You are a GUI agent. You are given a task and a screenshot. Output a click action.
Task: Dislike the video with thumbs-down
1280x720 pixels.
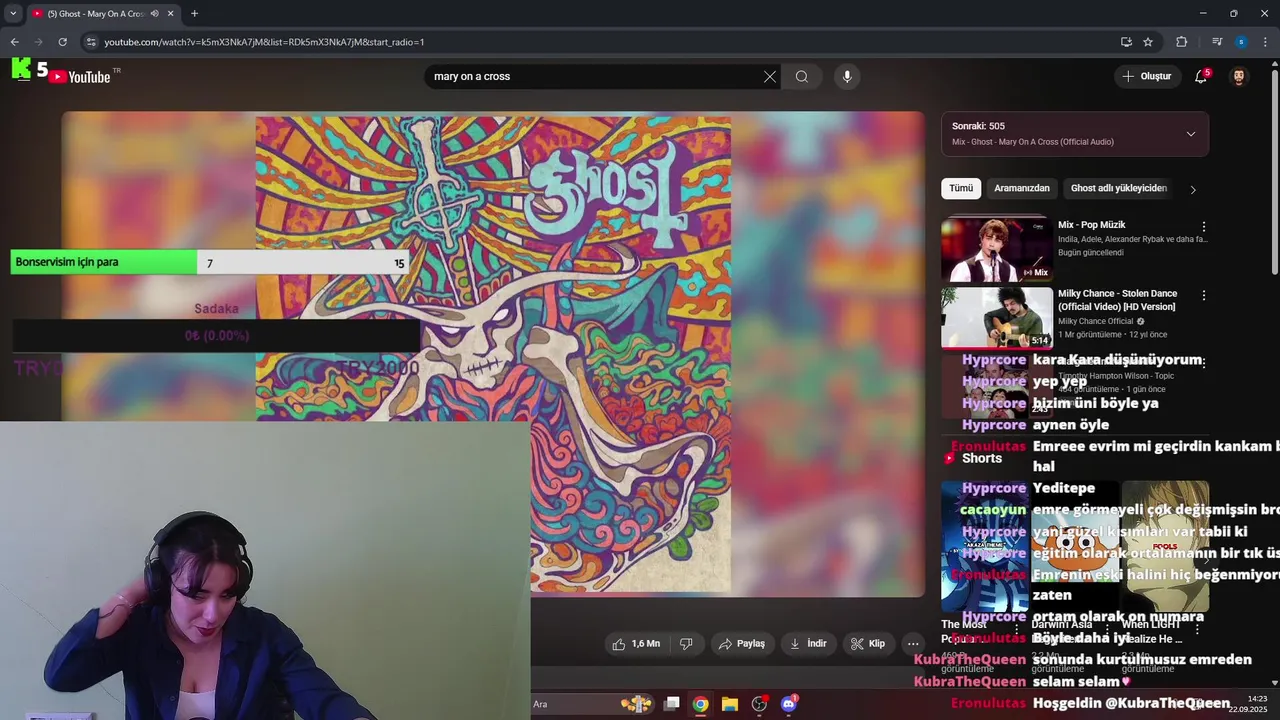(x=686, y=644)
